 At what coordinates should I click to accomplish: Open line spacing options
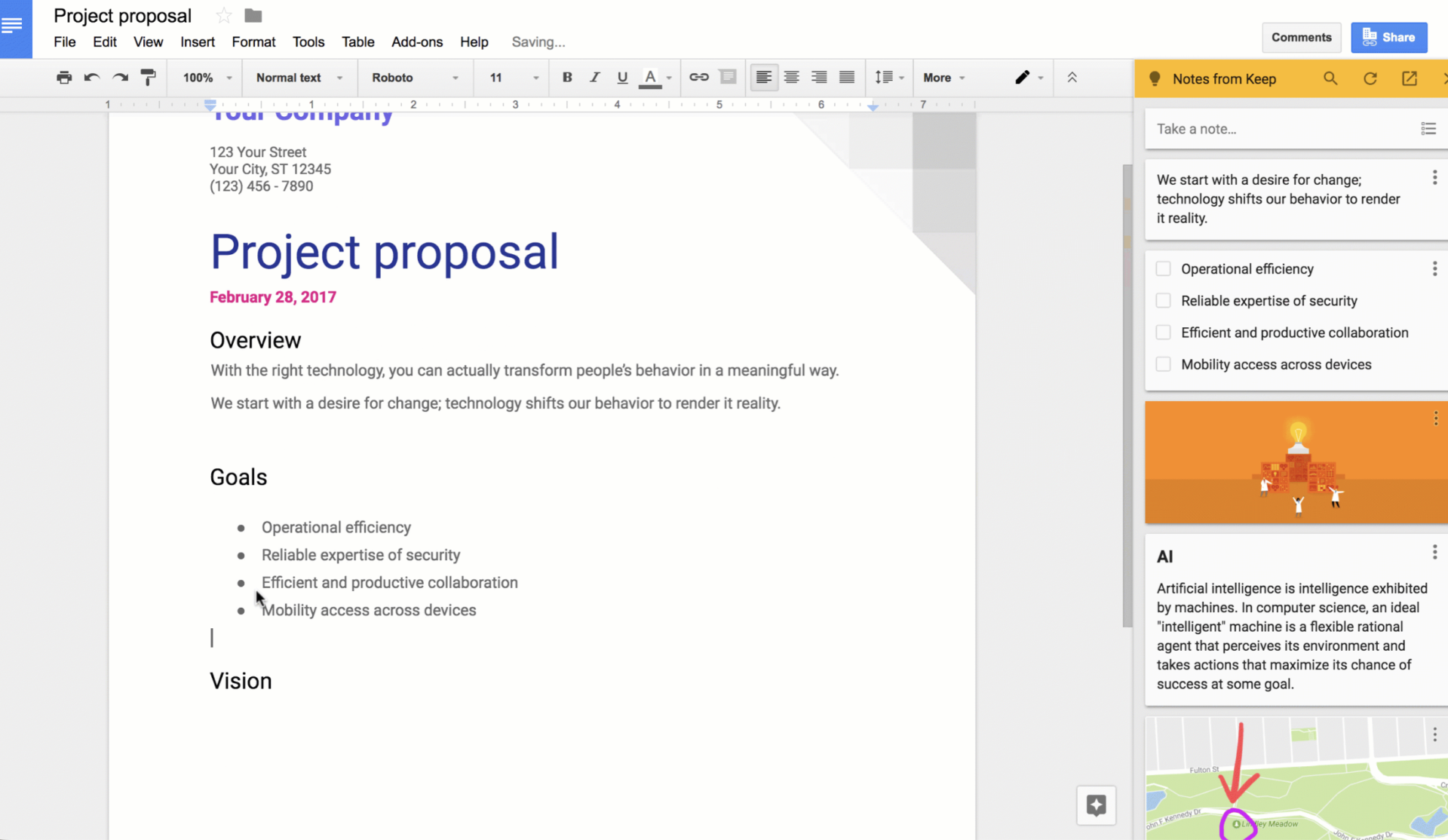pyautogui.click(x=888, y=78)
